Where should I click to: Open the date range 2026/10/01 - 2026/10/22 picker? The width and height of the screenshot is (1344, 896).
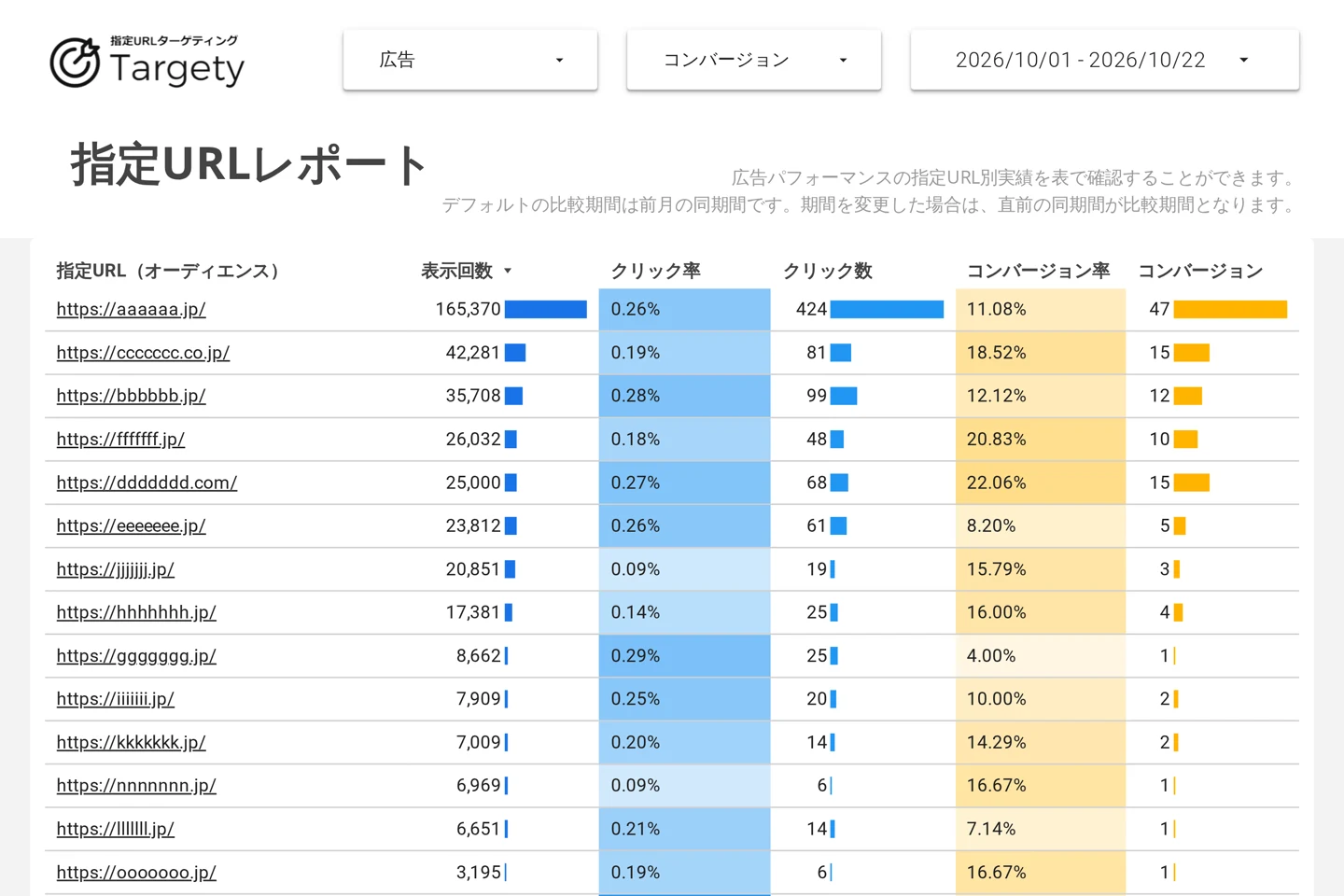click(1105, 60)
